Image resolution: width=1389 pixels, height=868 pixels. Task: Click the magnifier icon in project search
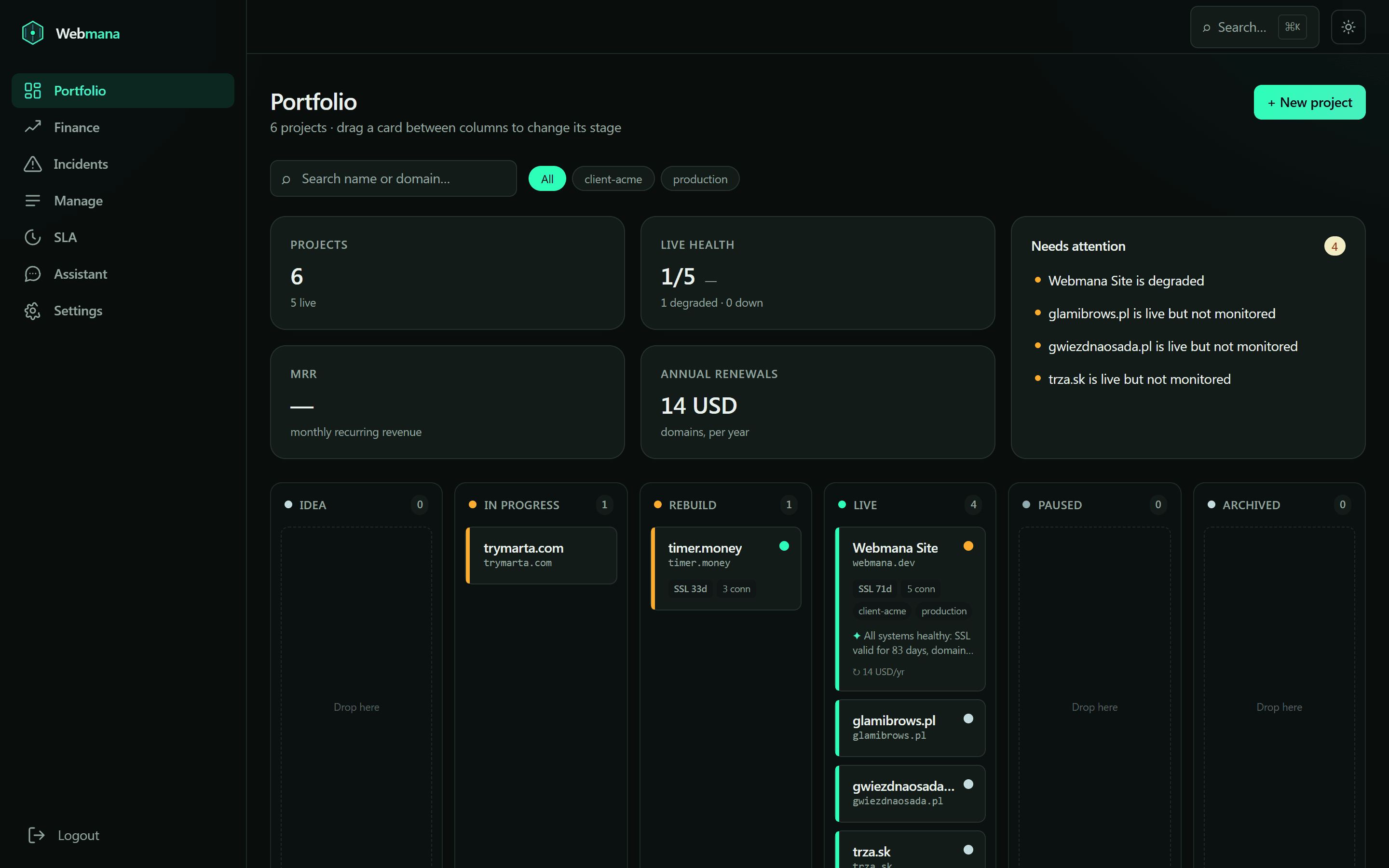[286, 180]
